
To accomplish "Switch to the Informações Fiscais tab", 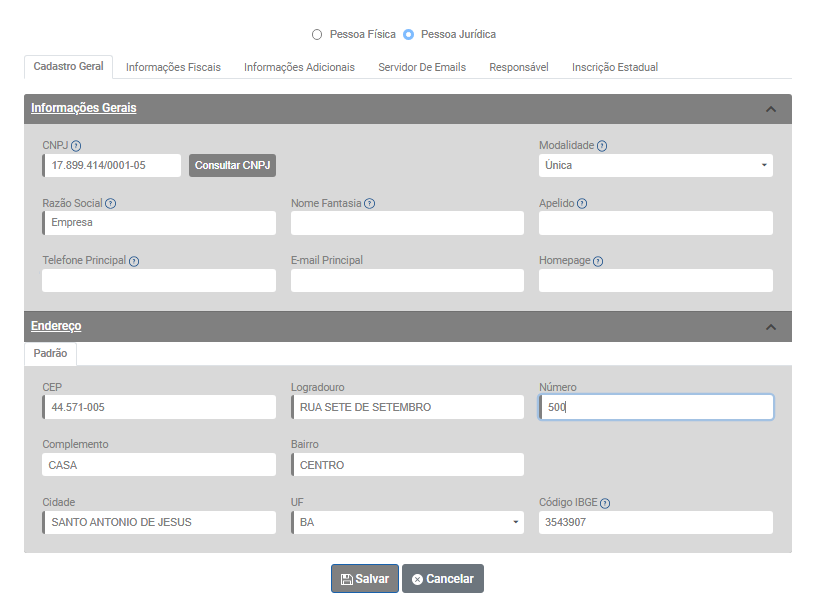I will [x=173, y=67].
